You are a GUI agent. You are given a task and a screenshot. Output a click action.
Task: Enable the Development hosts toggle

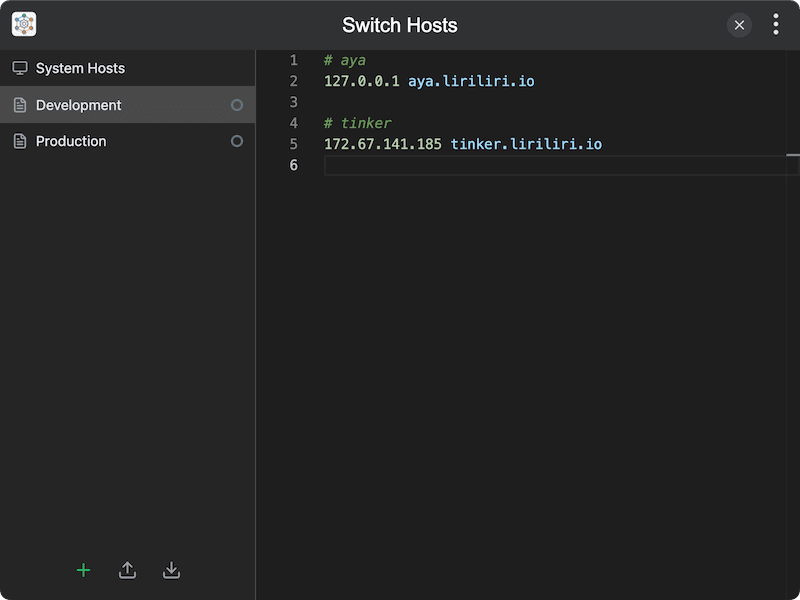[x=237, y=104]
